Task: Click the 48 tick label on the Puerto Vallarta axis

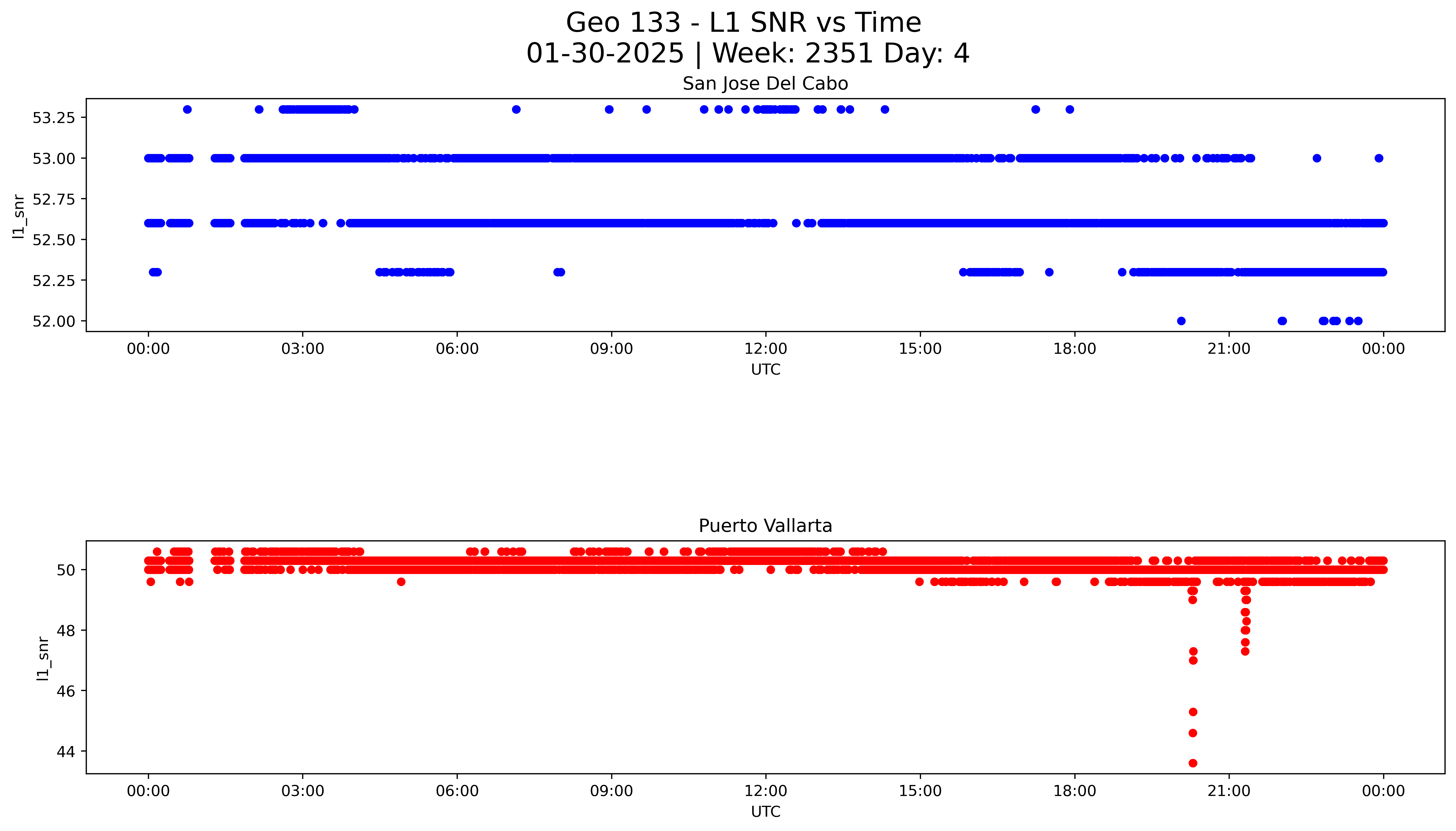Action: 66,631
